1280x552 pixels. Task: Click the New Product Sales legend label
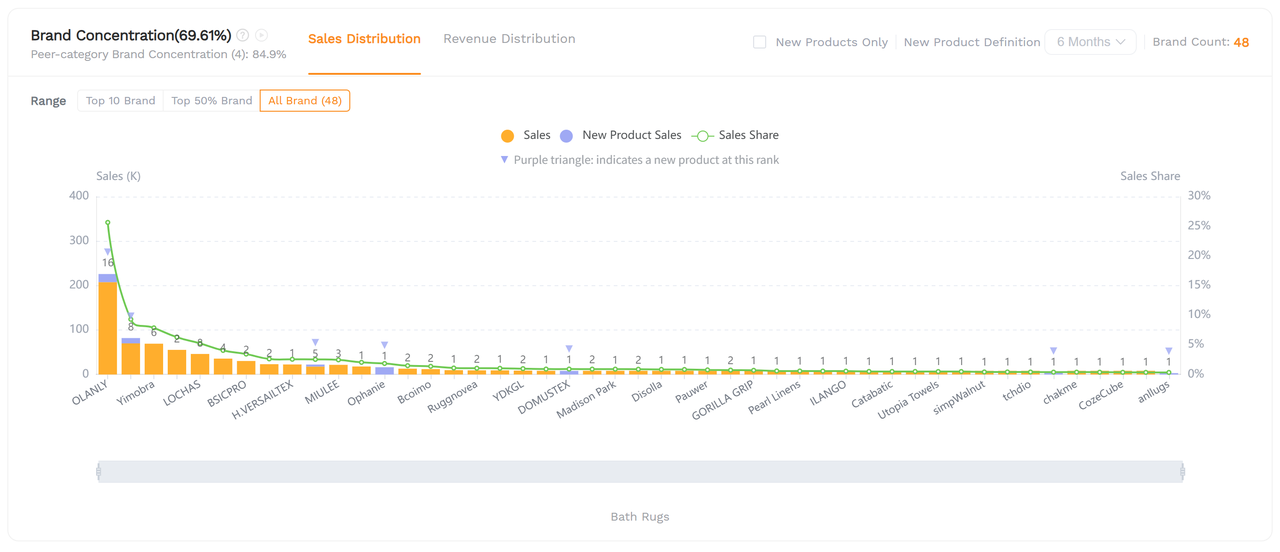[x=632, y=135]
